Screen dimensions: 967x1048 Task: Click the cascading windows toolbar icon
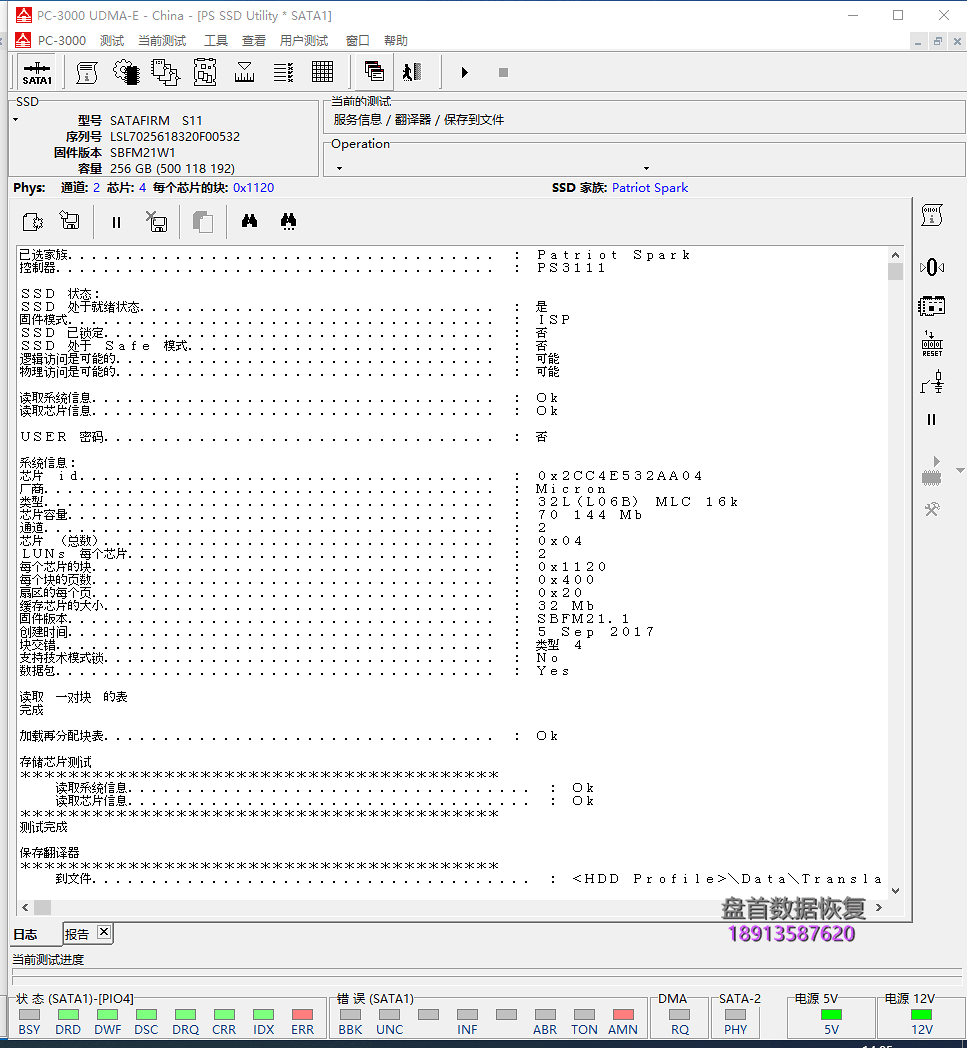pos(374,72)
